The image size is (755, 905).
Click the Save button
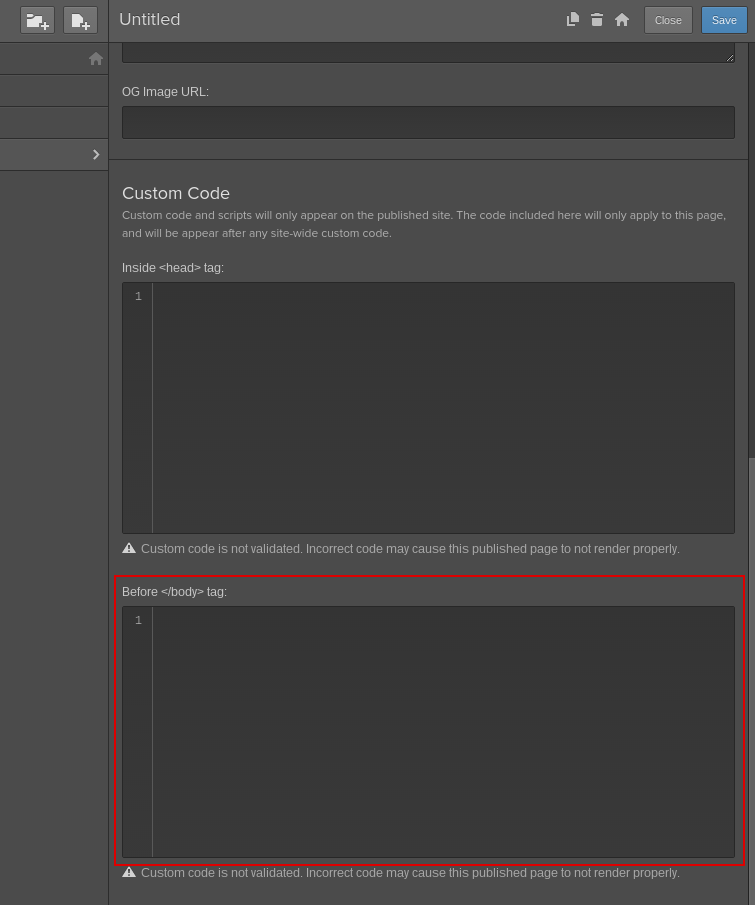[x=724, y=20]
